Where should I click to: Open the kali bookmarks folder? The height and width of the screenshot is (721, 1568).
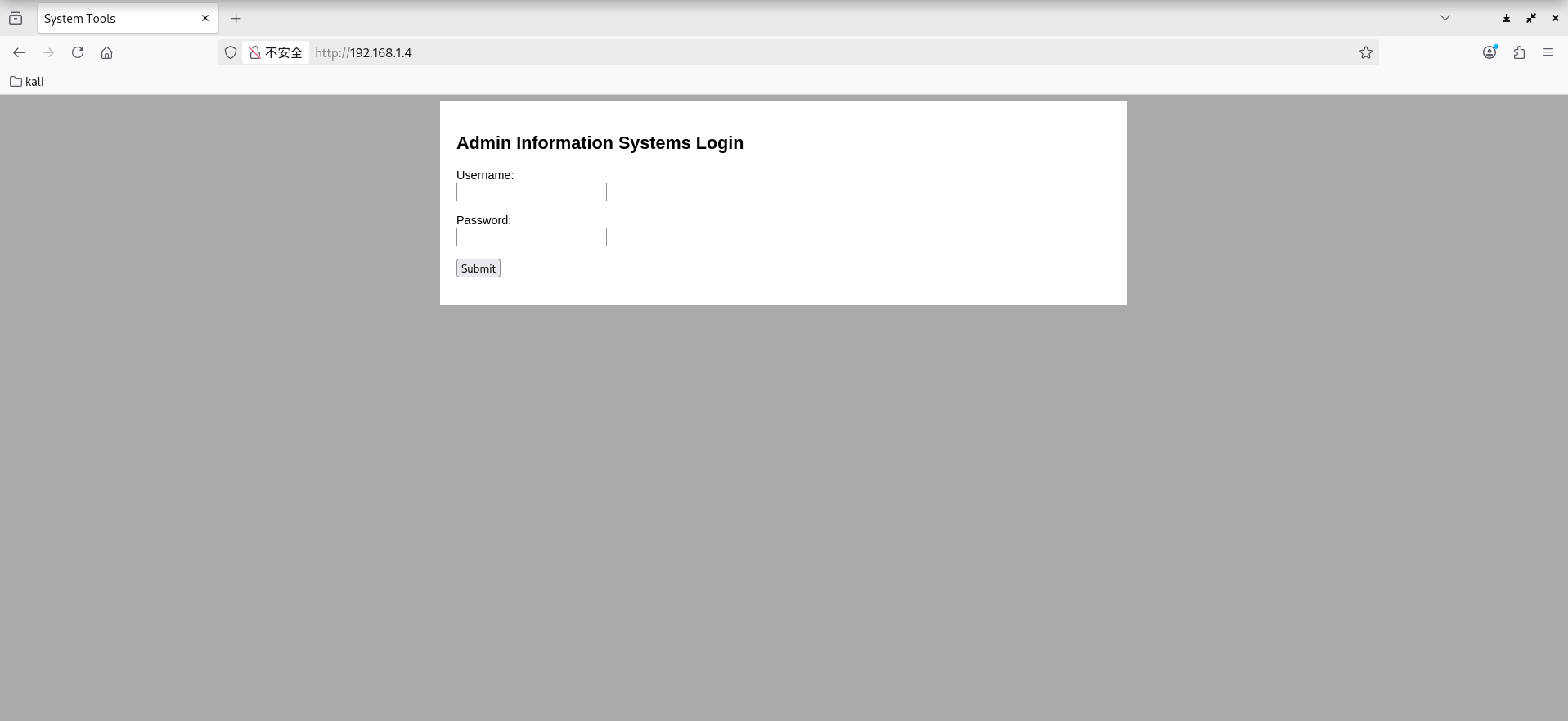[27, 81]
